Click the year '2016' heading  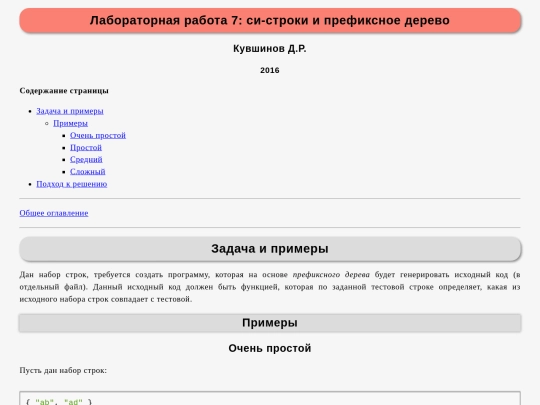(x=270, y=70)
